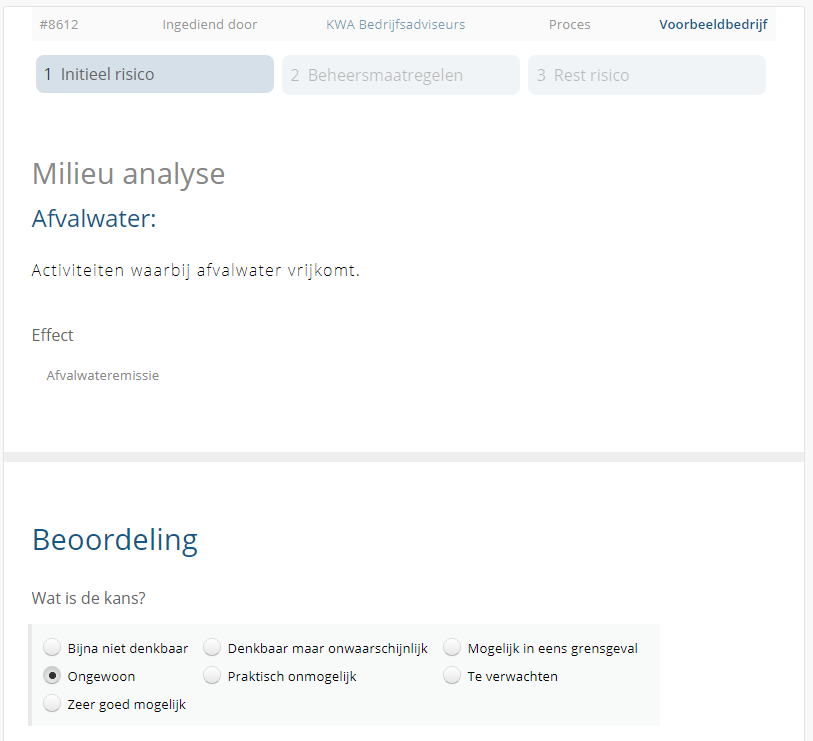Click the KWA Bedrijfsadviseurs link

point(395,24)
